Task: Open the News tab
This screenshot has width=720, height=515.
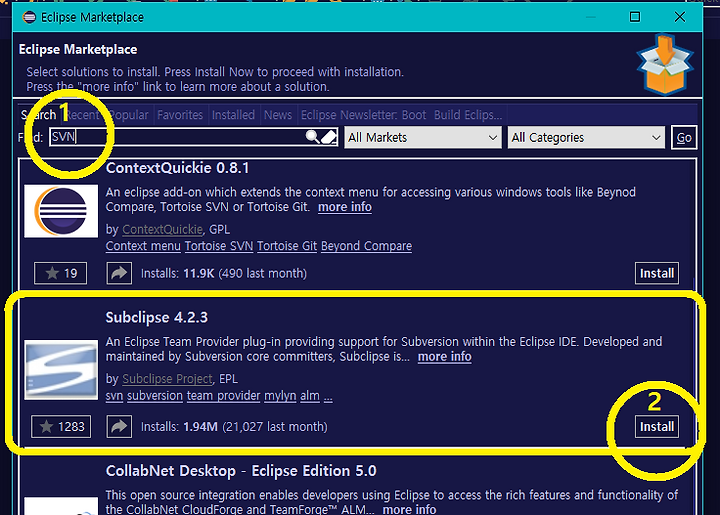Action: click(x=278, y=115)
